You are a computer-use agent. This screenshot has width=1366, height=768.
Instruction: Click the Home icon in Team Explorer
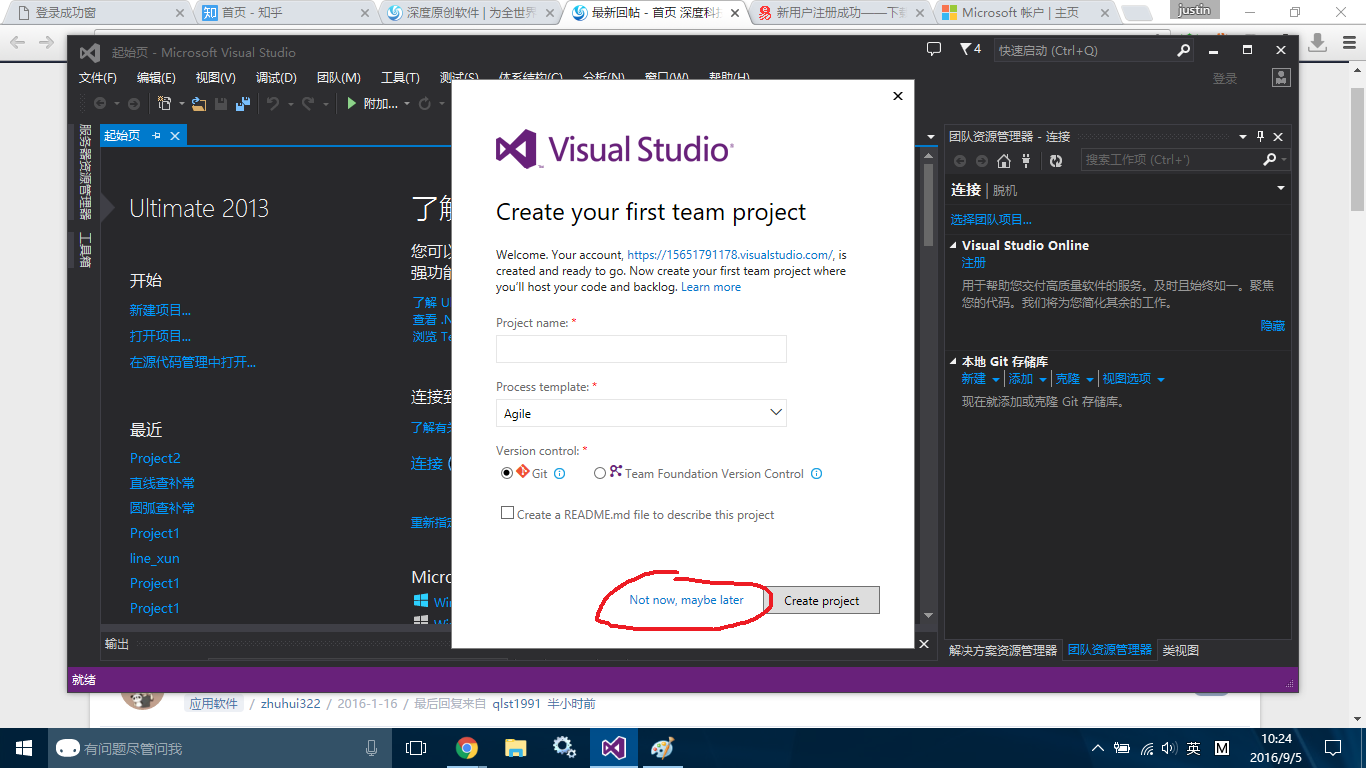point(1004,160)
